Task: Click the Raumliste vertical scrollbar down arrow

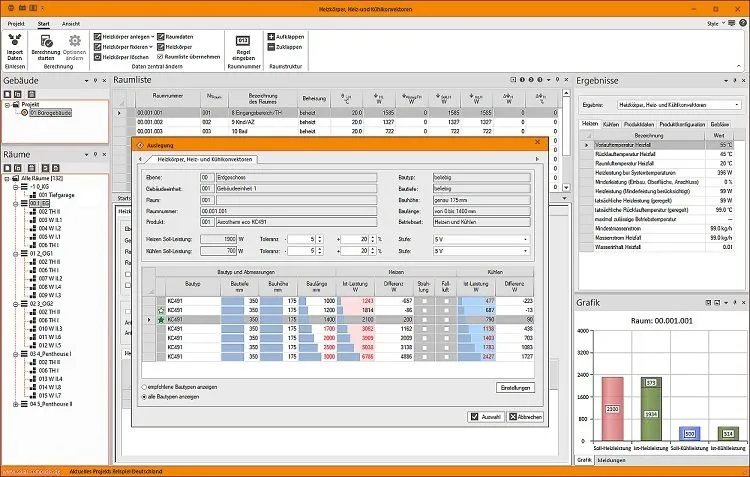Action: tap(566, 188)
